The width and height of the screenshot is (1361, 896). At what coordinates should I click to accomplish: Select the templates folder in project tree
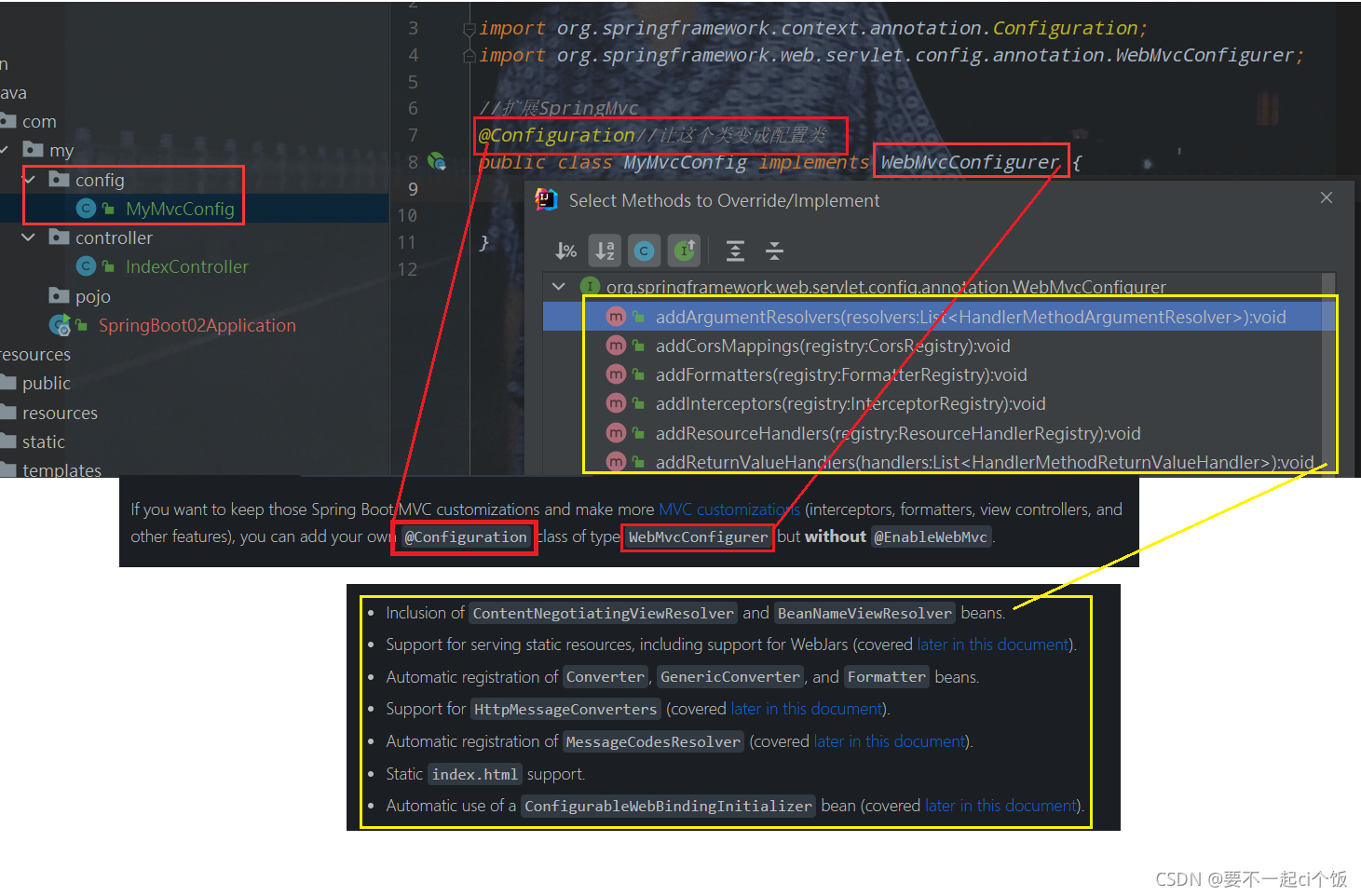(x=61, y=469)
